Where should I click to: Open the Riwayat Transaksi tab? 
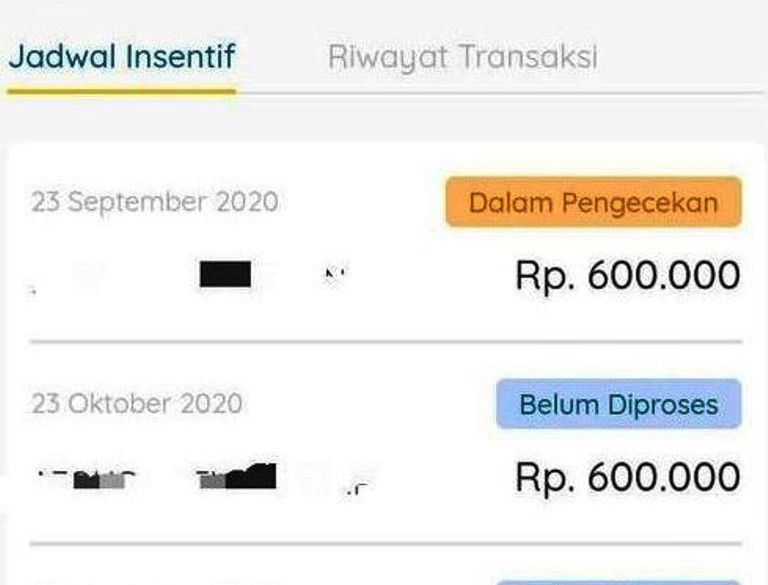[x=462, y=57]
